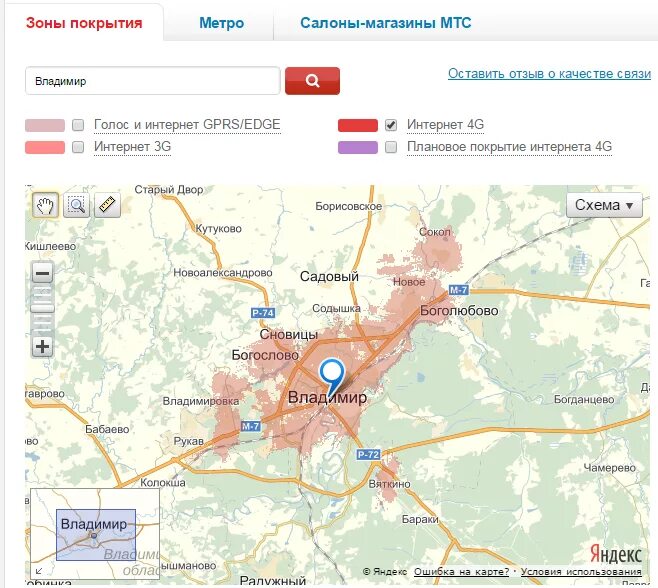
Task: Zoom out with the minus button
Action: (x=42, y=274)
